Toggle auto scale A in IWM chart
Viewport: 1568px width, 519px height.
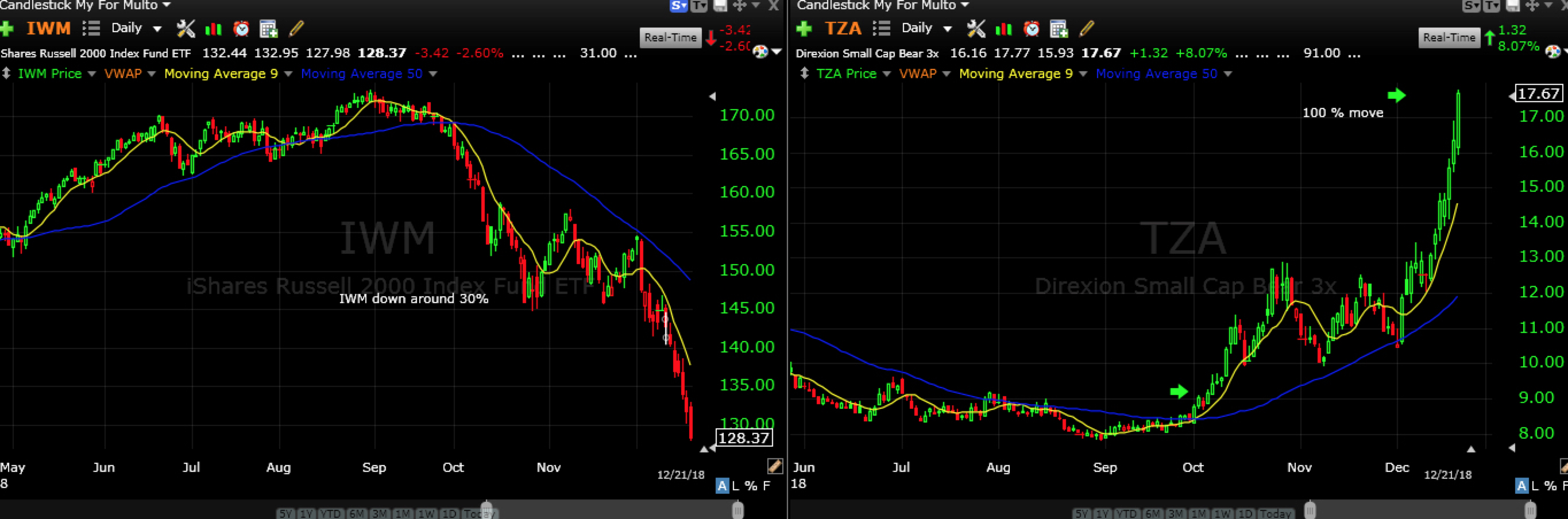coord(722,486)
